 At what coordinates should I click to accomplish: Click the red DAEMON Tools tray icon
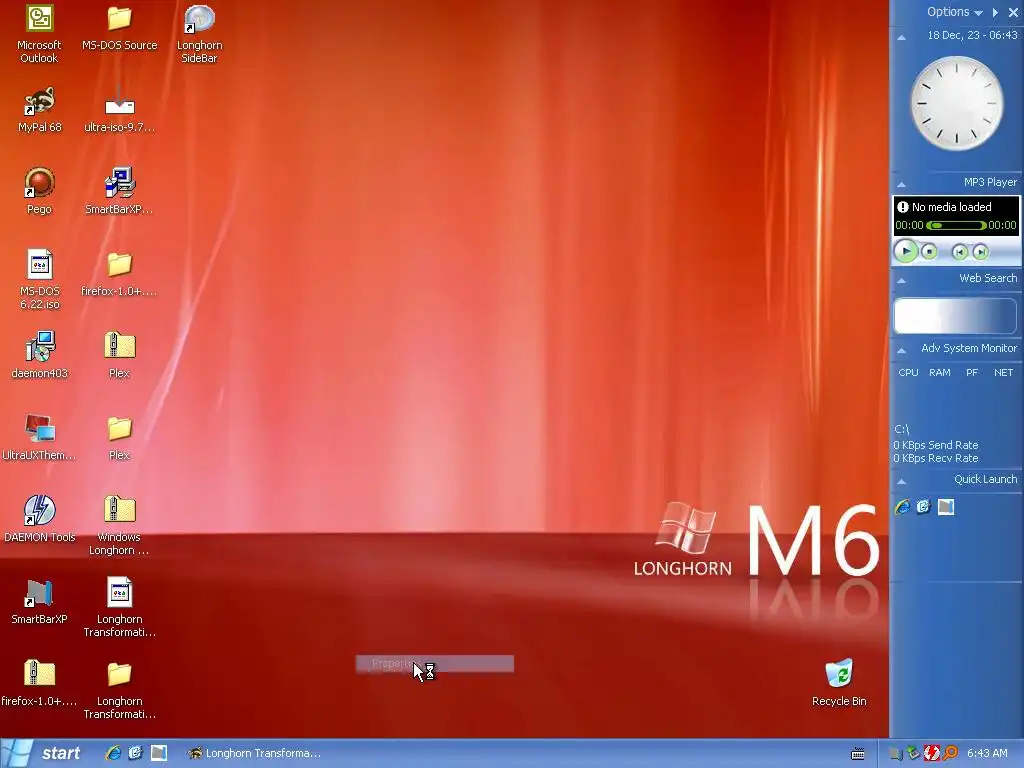931,754
